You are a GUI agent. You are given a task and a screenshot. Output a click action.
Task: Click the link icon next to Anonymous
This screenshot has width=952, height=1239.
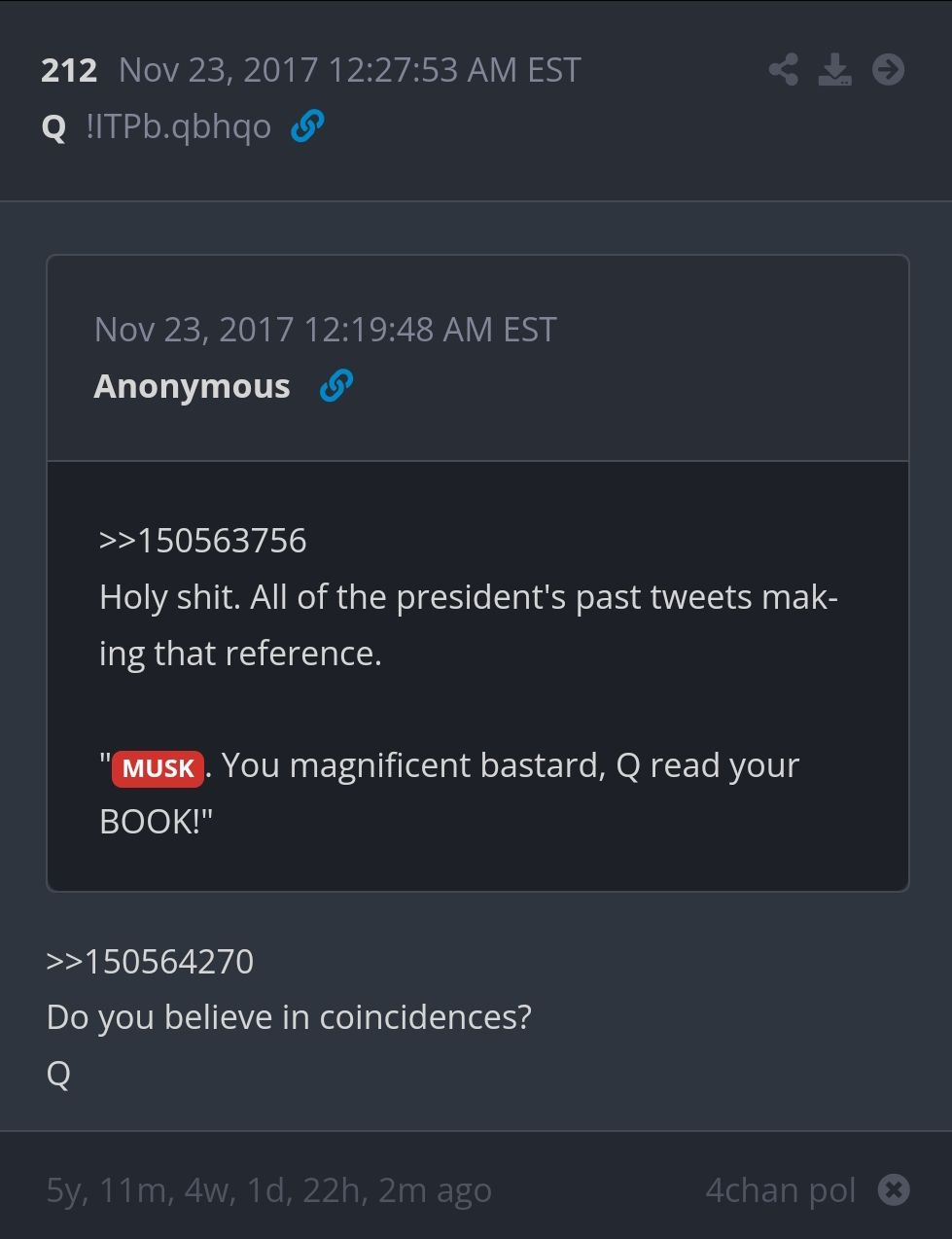(335, 386)
